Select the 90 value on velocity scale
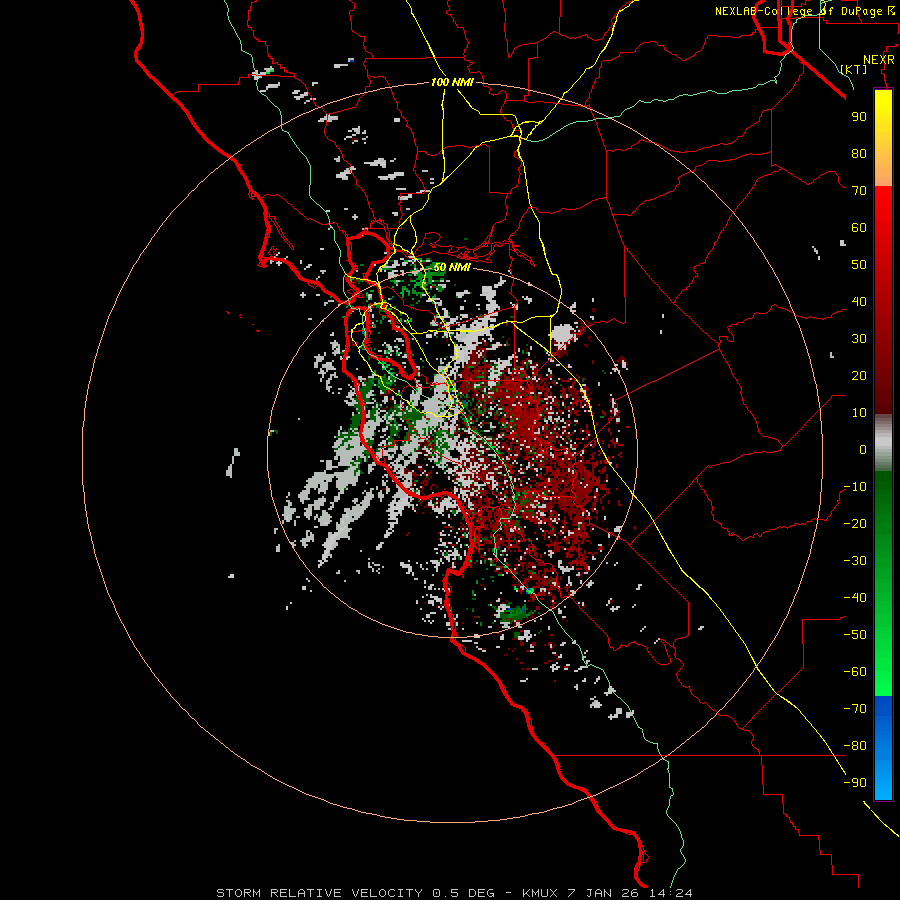Viewport: 900px width, 900px height. (x=859, y=117)
